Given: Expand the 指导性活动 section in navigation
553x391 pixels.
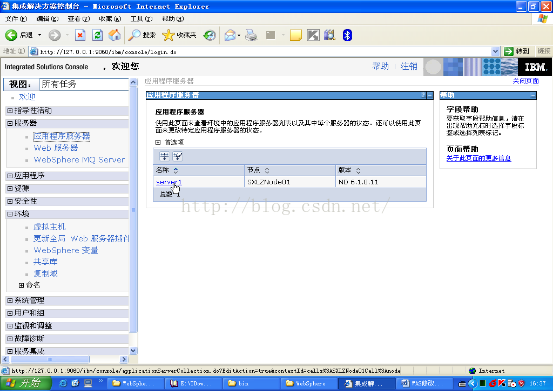Looking at the screenshot, I should (x=10, y=111).
